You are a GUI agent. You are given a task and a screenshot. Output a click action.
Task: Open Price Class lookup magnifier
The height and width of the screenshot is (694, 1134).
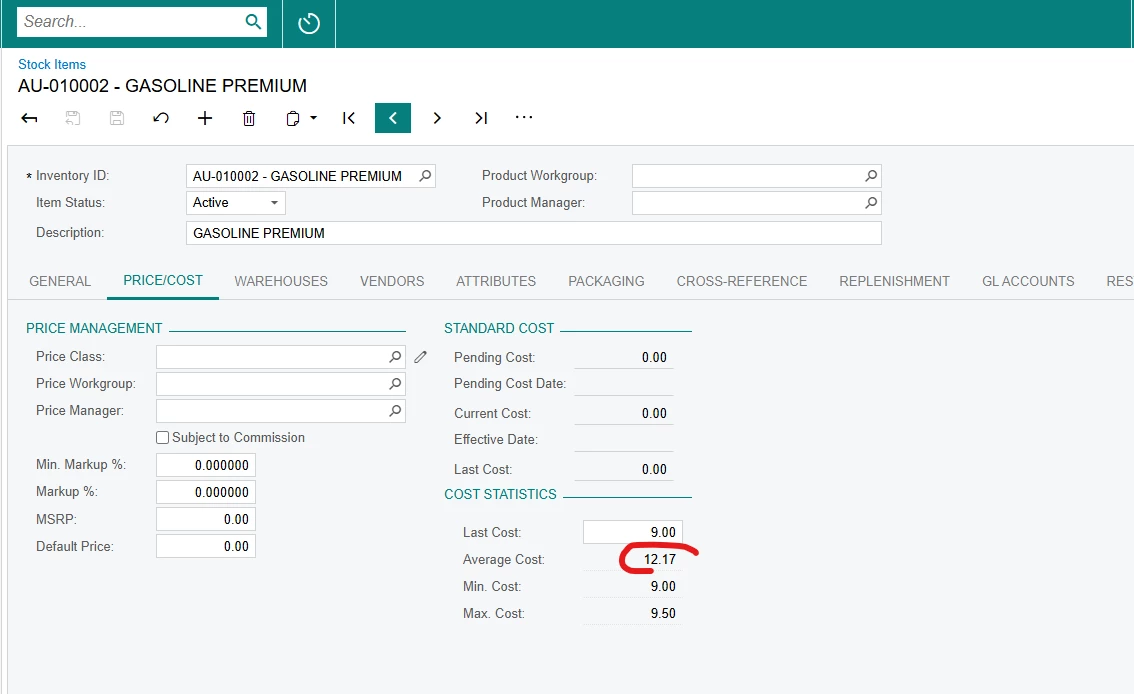[395, 356]
